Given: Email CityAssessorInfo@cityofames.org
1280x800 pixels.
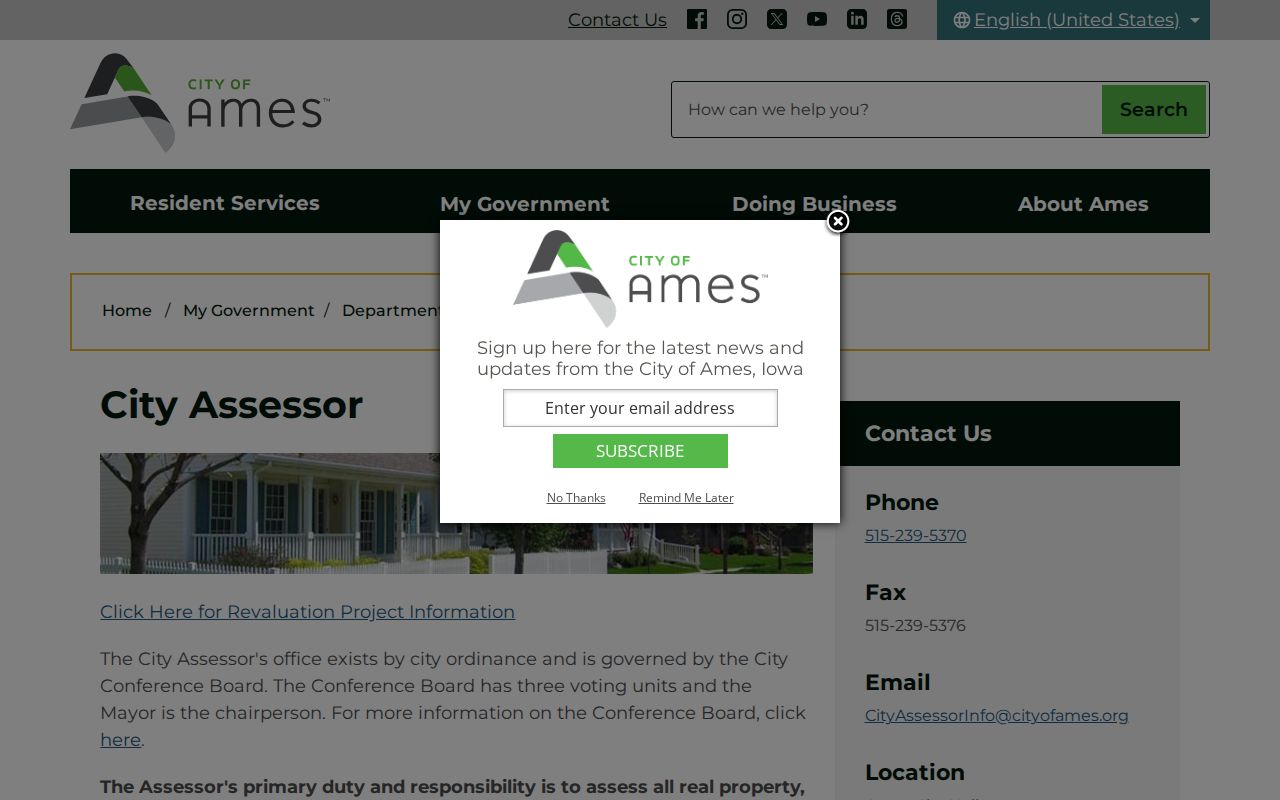Looking at the screenshot, I should [996, 715].
